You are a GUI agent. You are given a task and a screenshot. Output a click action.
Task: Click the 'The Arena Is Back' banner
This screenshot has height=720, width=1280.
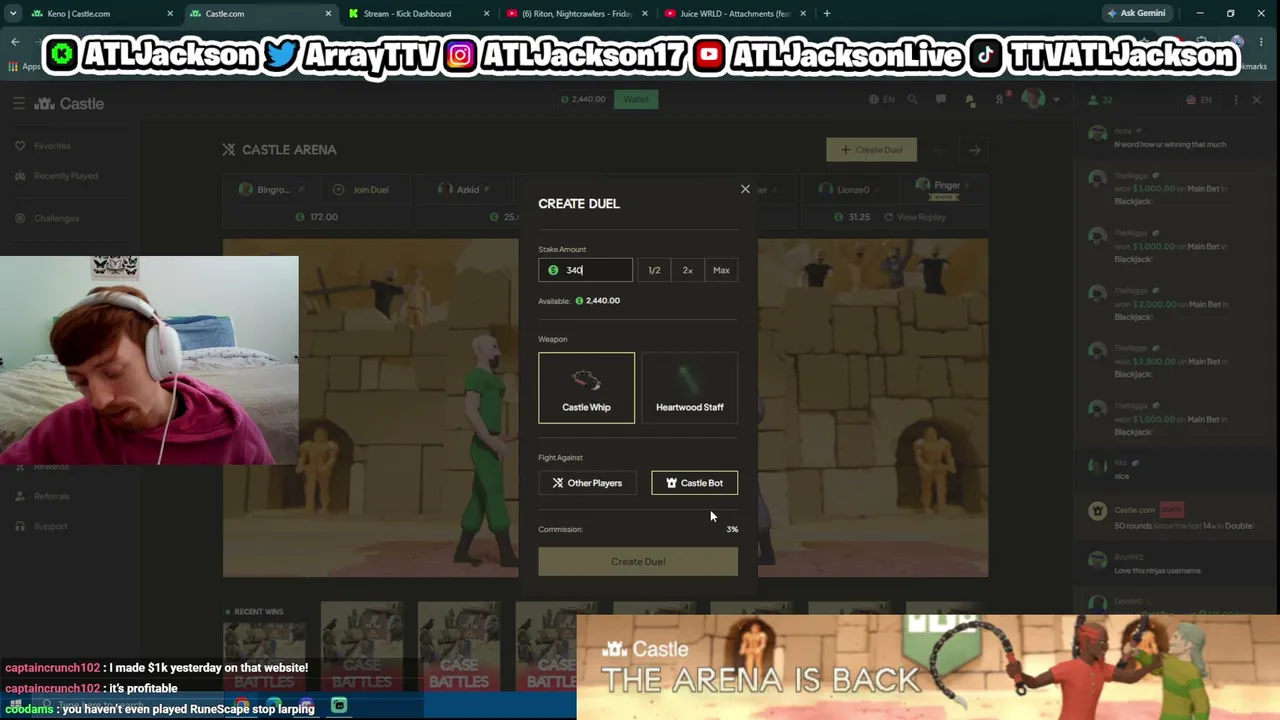[x=928, y=667]
